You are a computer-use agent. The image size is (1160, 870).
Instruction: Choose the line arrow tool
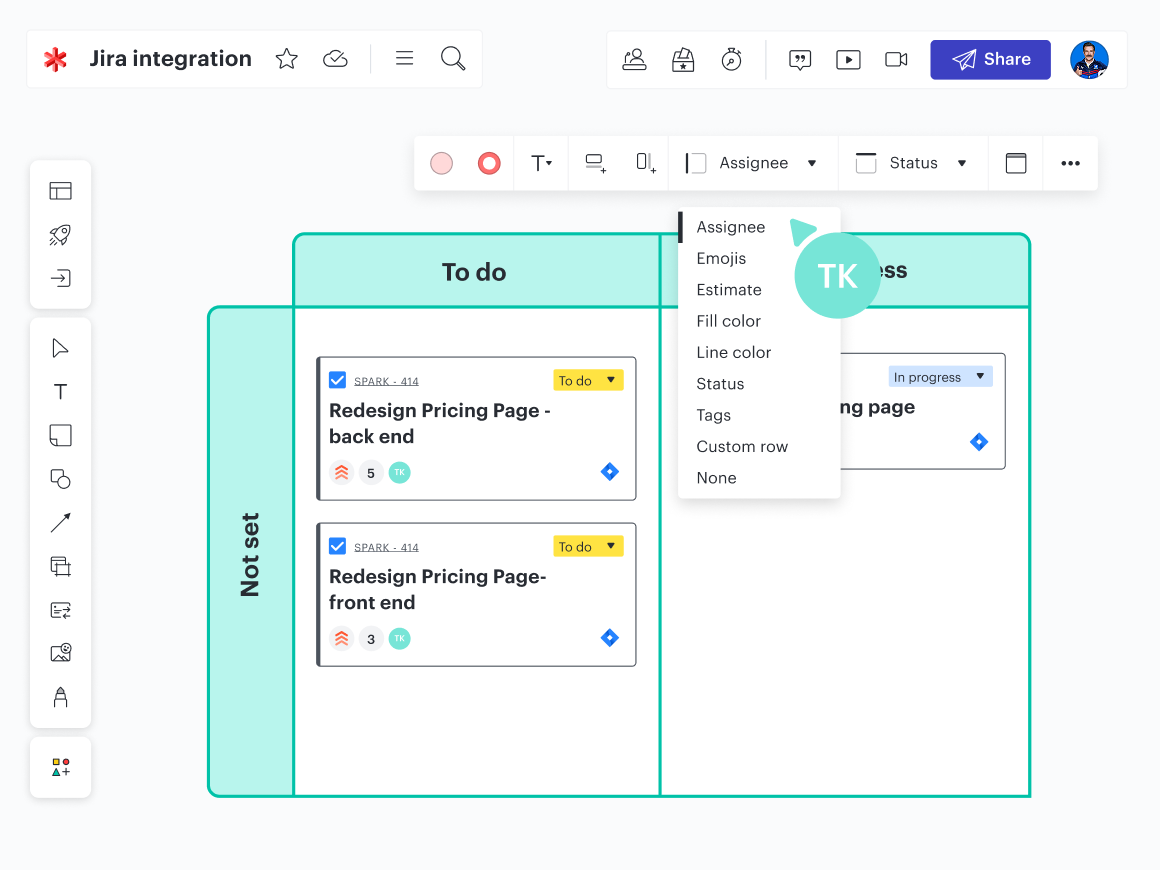click(60, 522)
